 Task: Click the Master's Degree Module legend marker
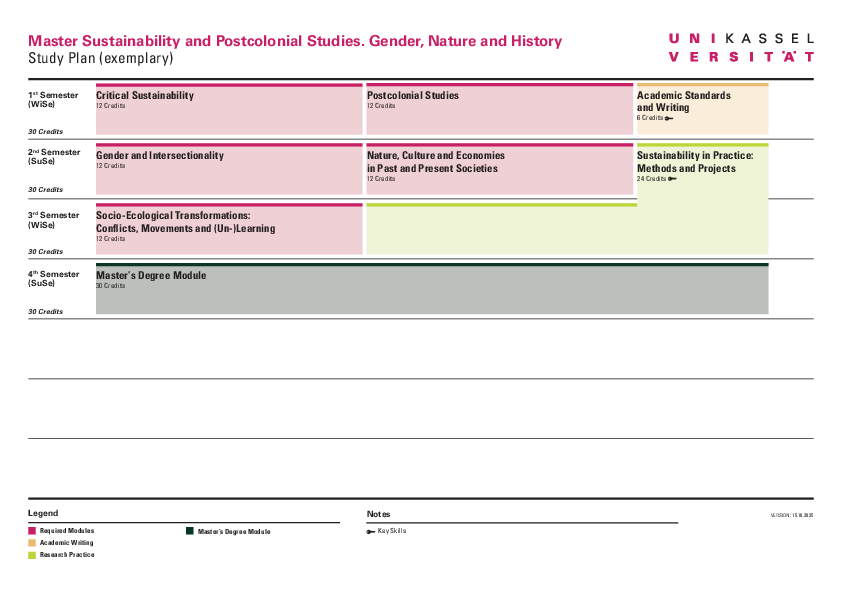190,531
